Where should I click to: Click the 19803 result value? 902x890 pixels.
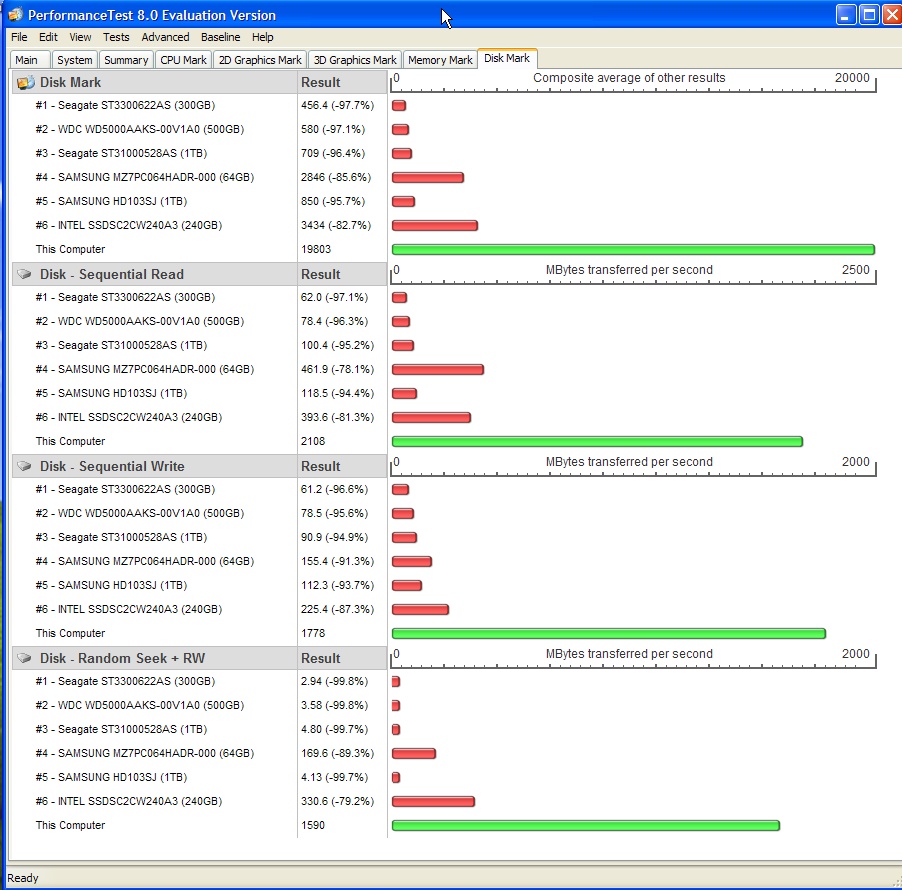click(316, 250)
